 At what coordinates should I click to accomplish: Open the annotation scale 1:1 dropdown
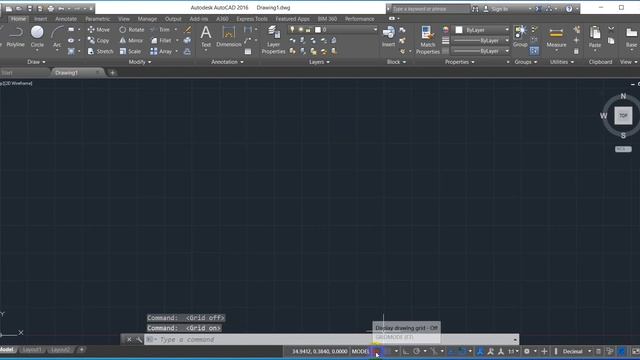[513, 351]
